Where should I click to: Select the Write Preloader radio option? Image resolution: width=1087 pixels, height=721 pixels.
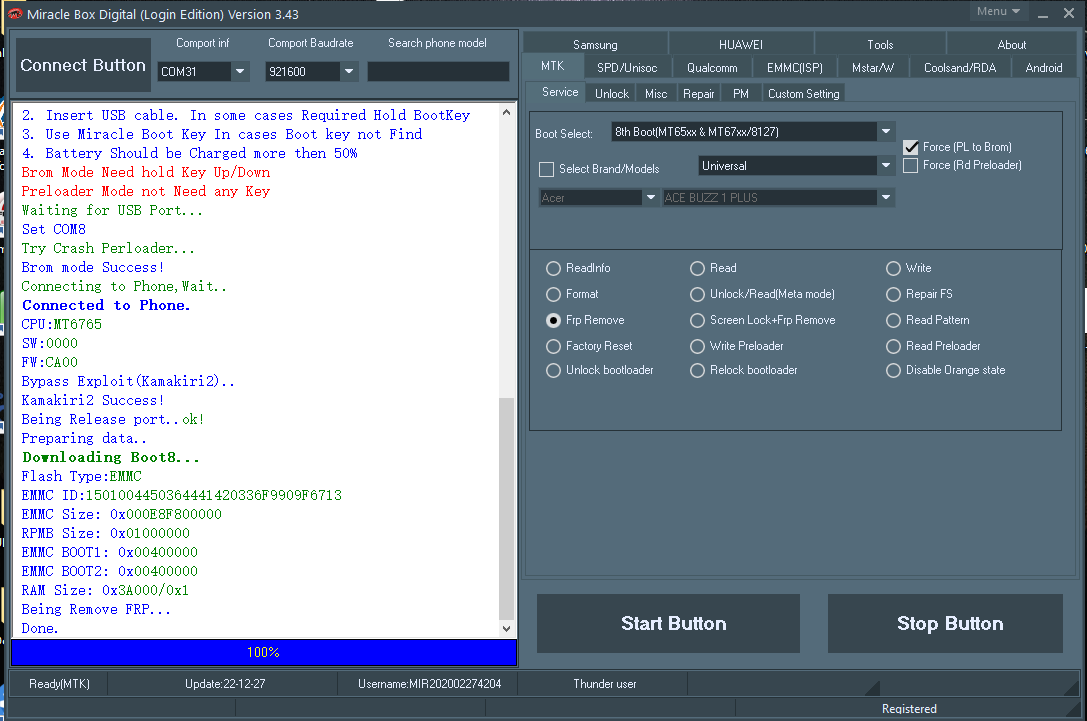point(697,346)
